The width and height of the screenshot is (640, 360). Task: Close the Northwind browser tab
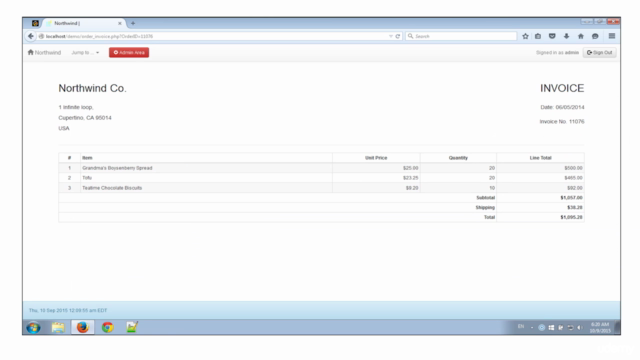tap(120, 24)
